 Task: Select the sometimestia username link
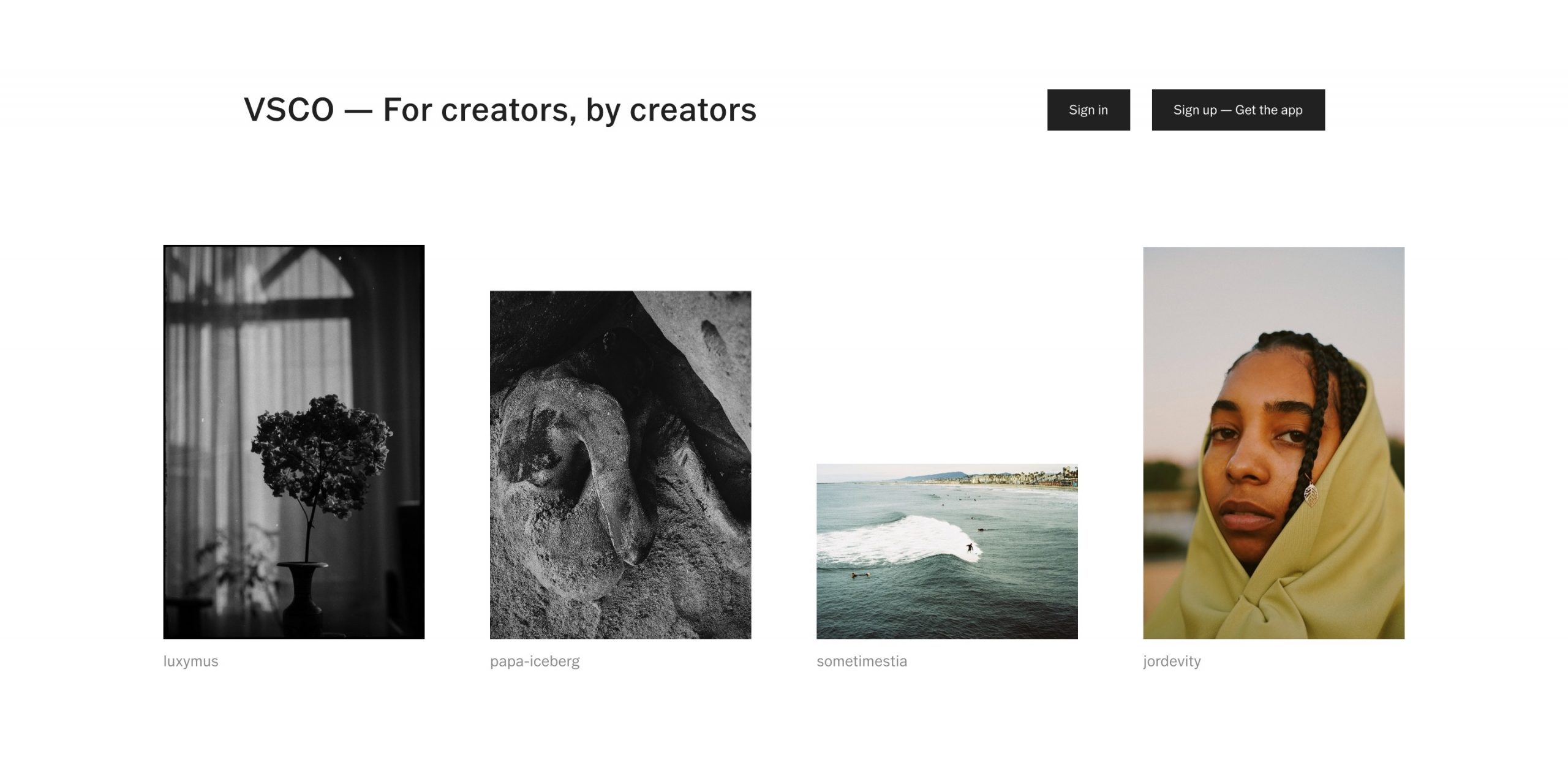pos(861,661)
